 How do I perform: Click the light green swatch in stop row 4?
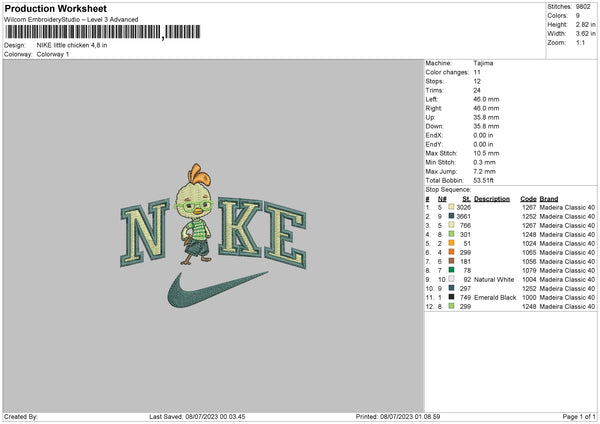pos(451,234)
